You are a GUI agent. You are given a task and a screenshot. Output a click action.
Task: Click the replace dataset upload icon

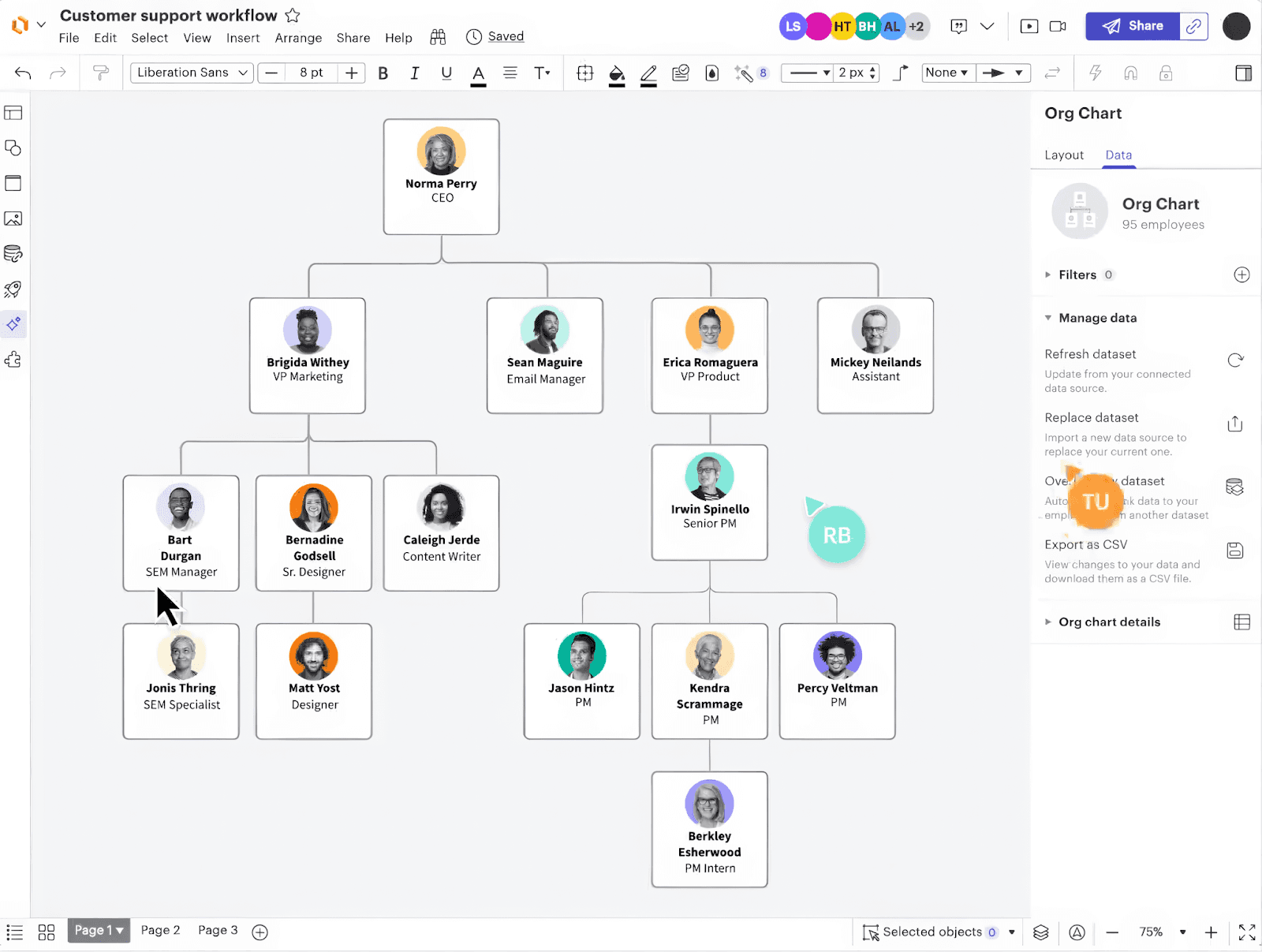(1235, 424)
